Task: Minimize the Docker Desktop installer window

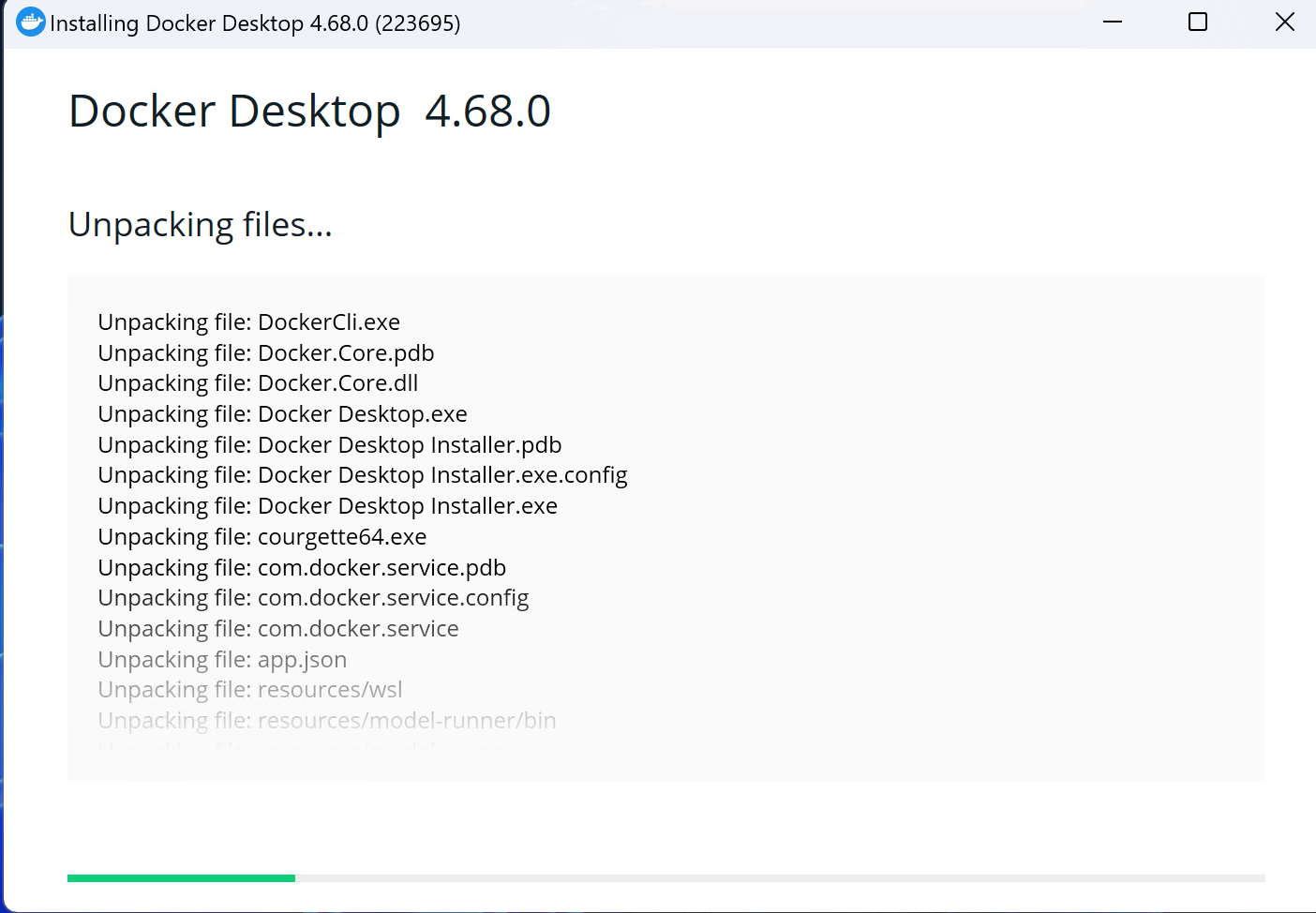Action: 1113,22
